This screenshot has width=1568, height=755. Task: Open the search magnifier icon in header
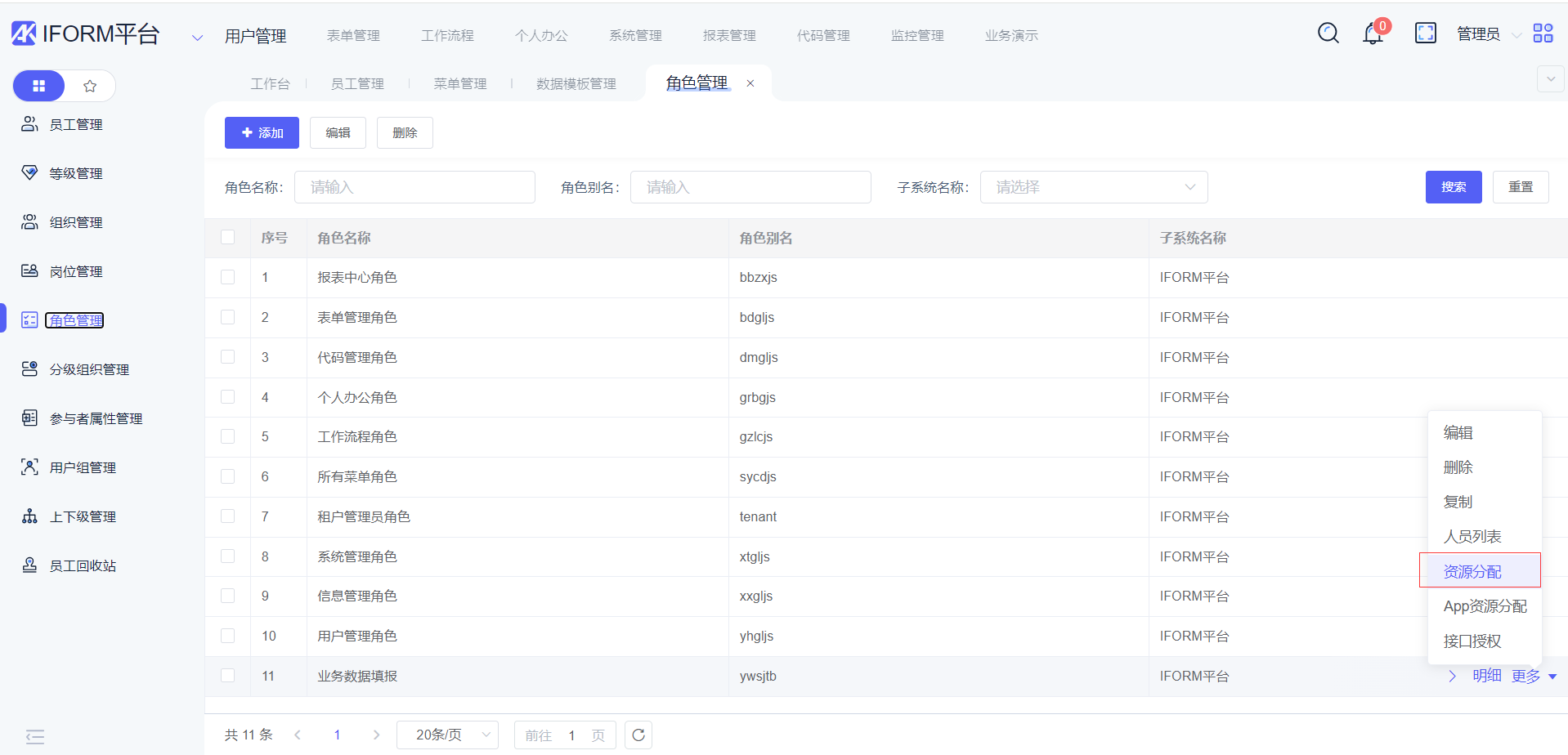[1328, 34]
